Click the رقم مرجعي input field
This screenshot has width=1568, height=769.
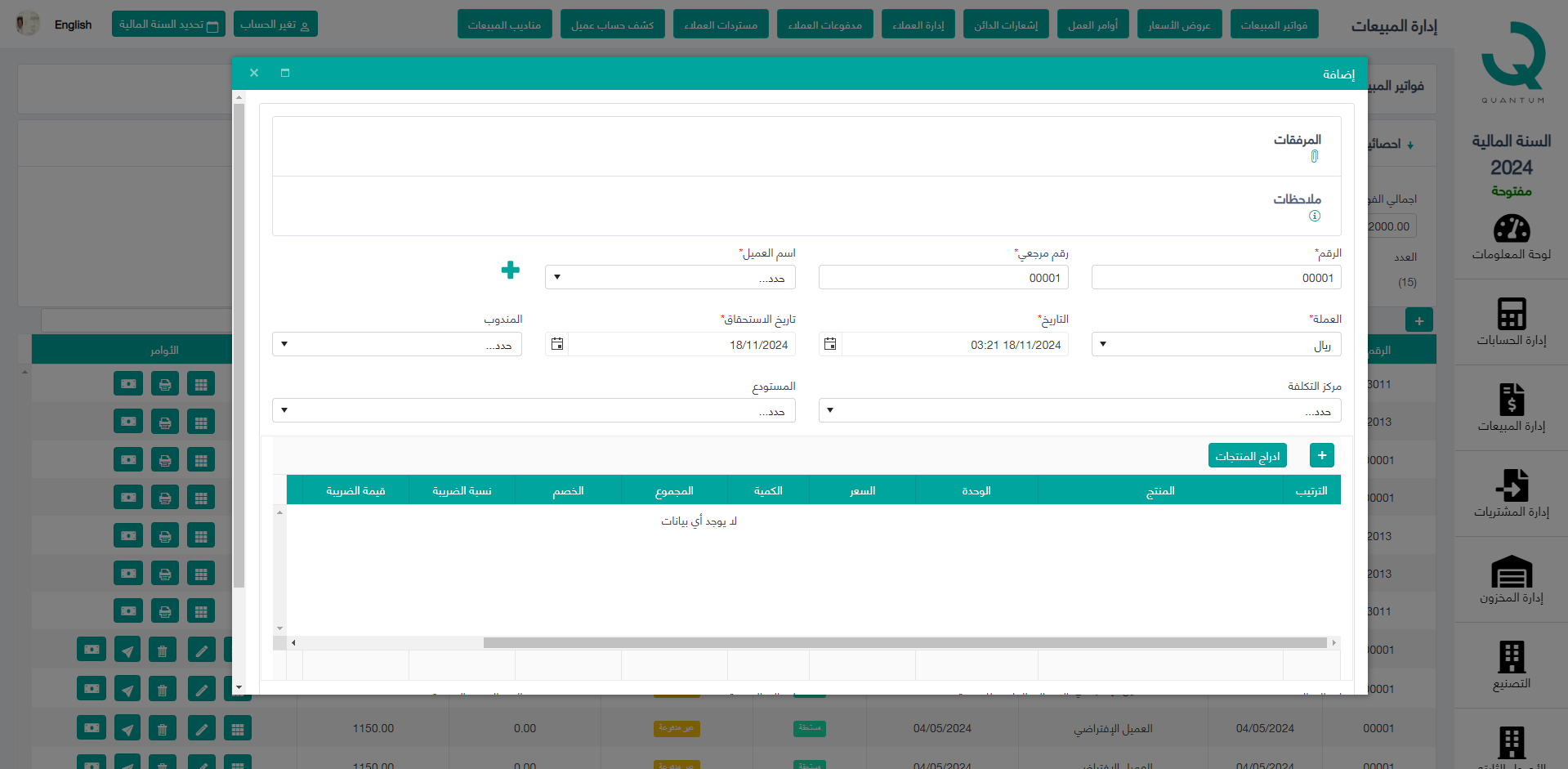click(x=943, y=277)
